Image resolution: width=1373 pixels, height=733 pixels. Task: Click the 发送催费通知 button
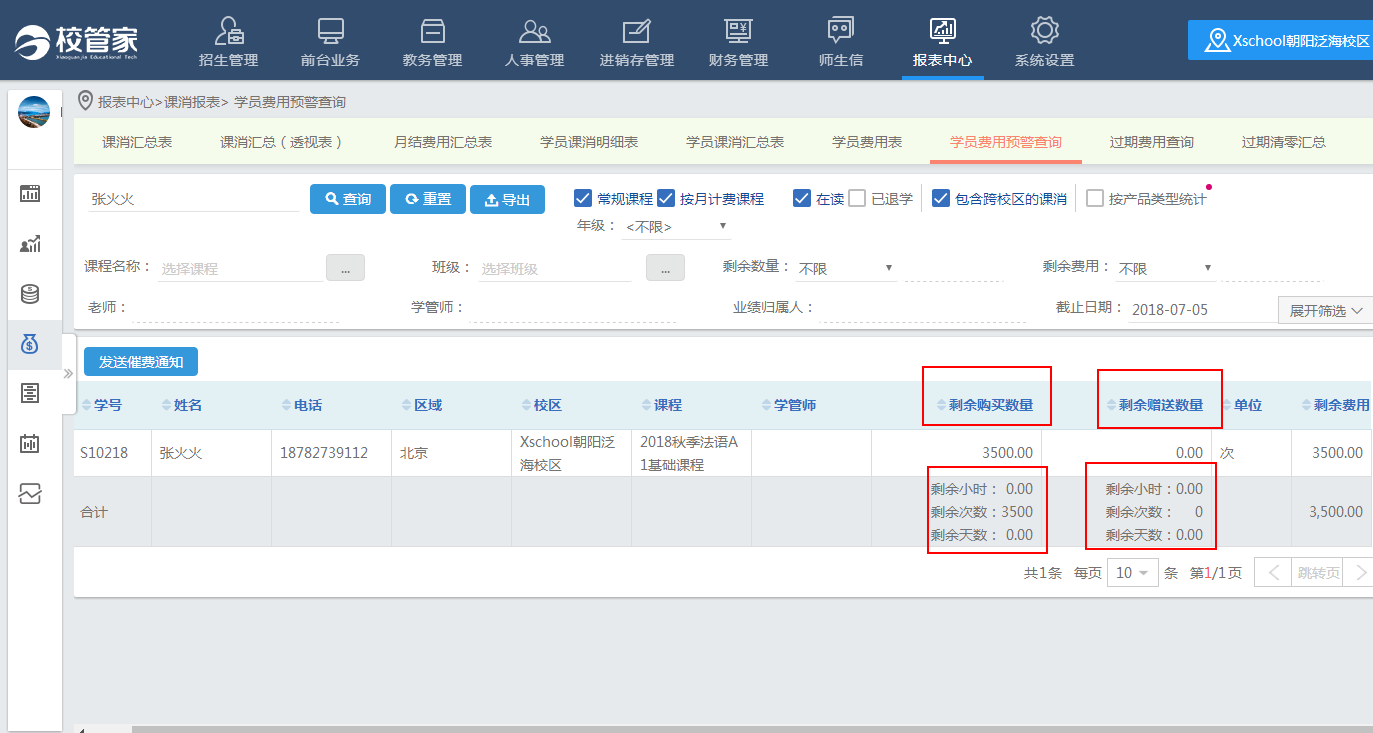(141, 361)
